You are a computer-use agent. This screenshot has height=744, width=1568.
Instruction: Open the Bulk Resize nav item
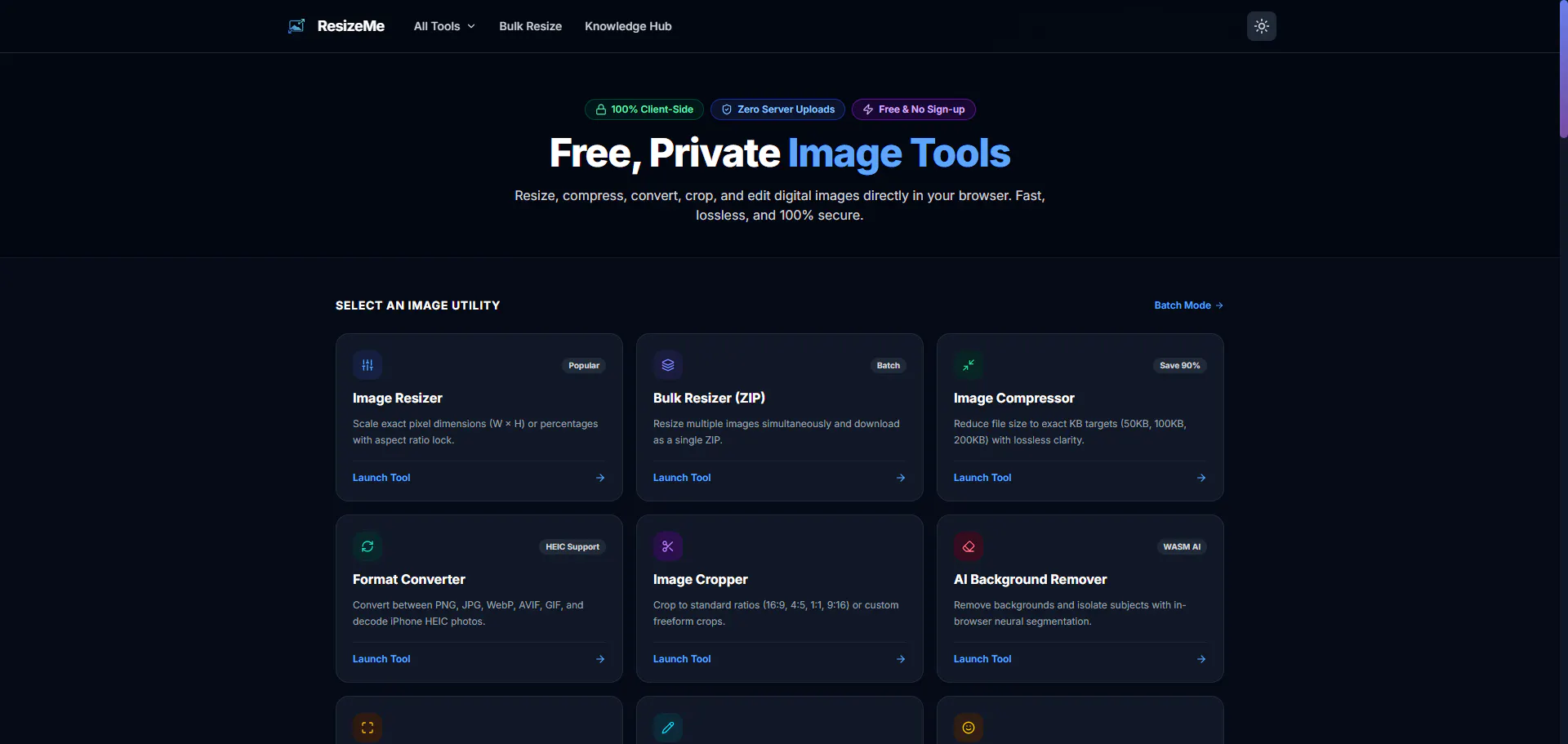click(531, 26)
